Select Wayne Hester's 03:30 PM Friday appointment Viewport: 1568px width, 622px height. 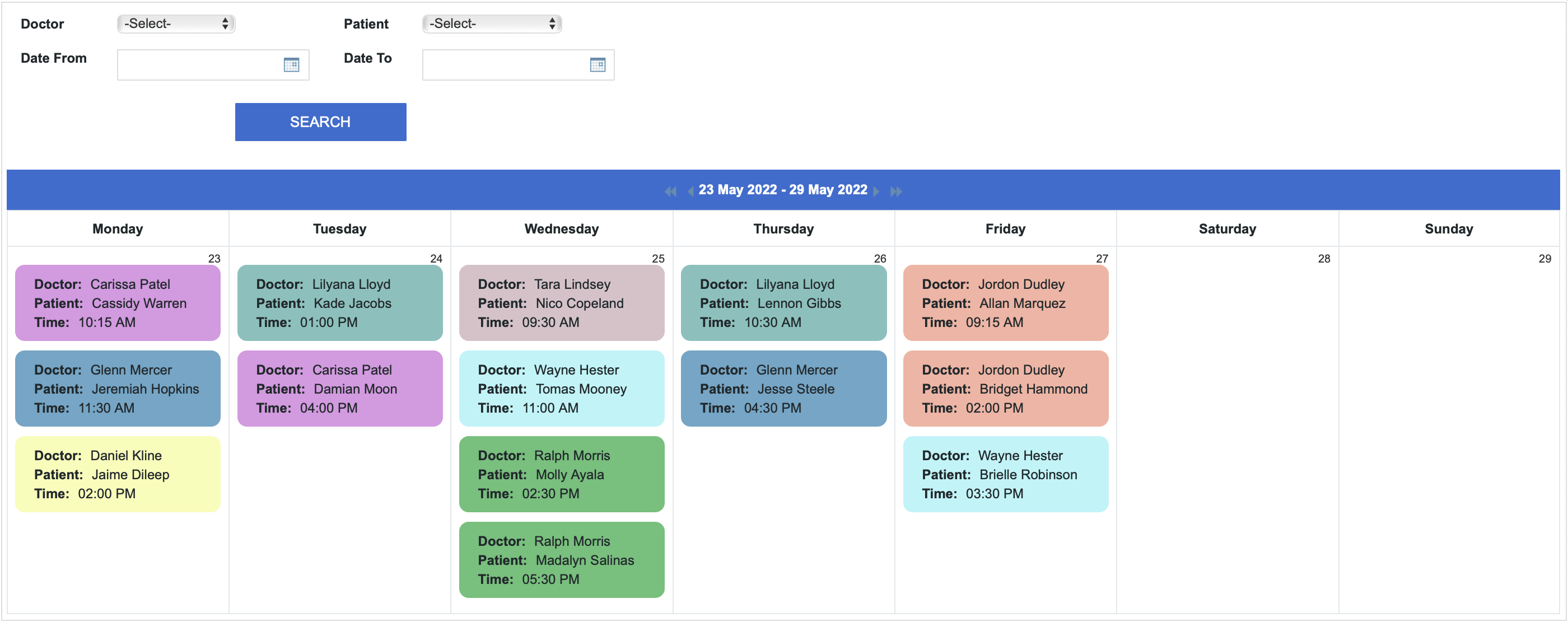(x=1006, y=474)
